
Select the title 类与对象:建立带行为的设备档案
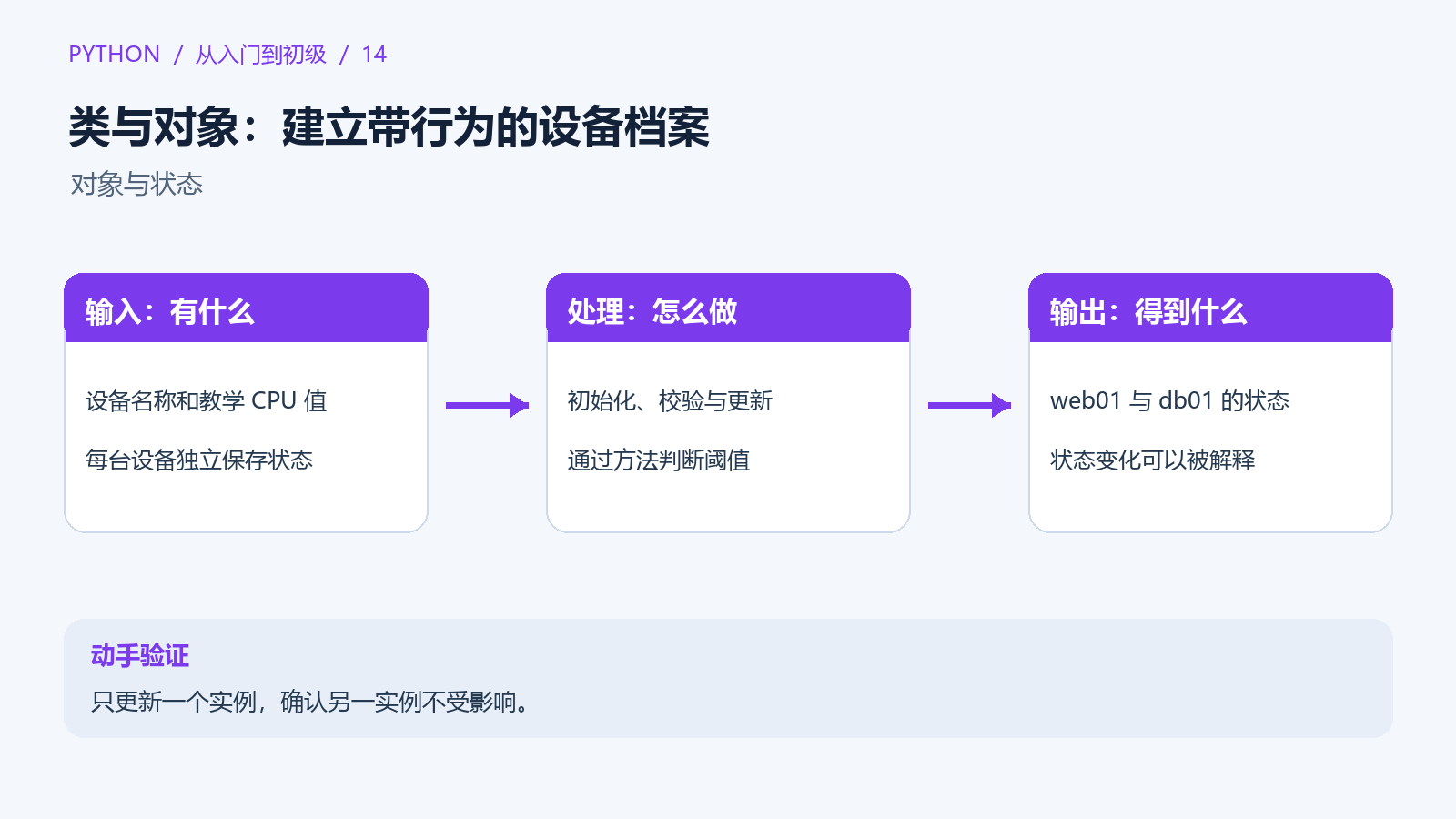pos(389,126)
